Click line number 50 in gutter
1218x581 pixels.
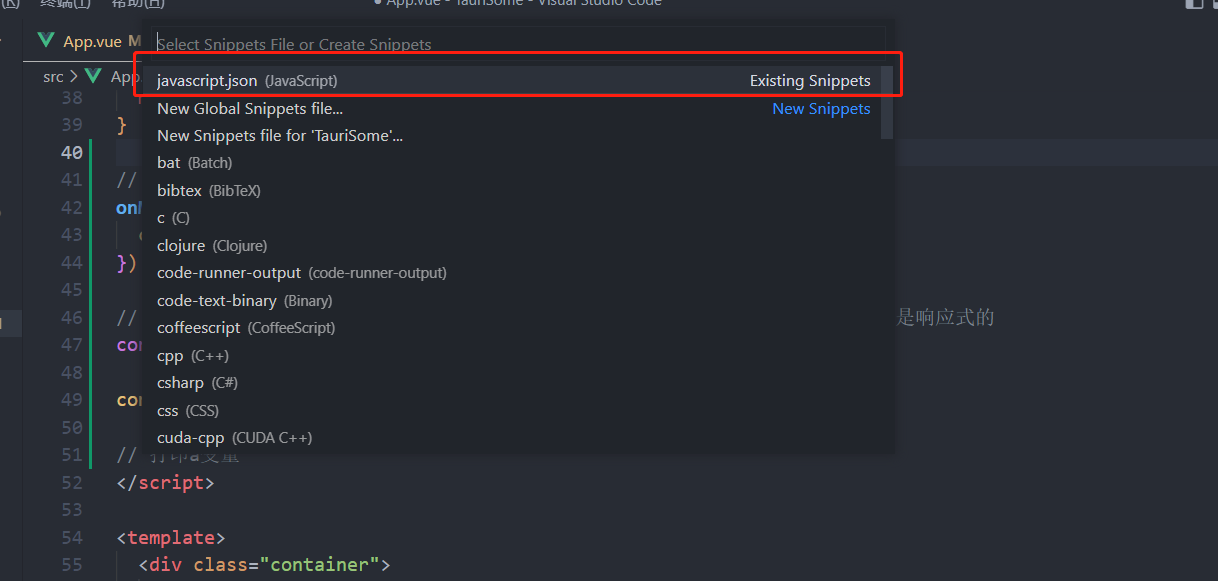tap(71, 427)
